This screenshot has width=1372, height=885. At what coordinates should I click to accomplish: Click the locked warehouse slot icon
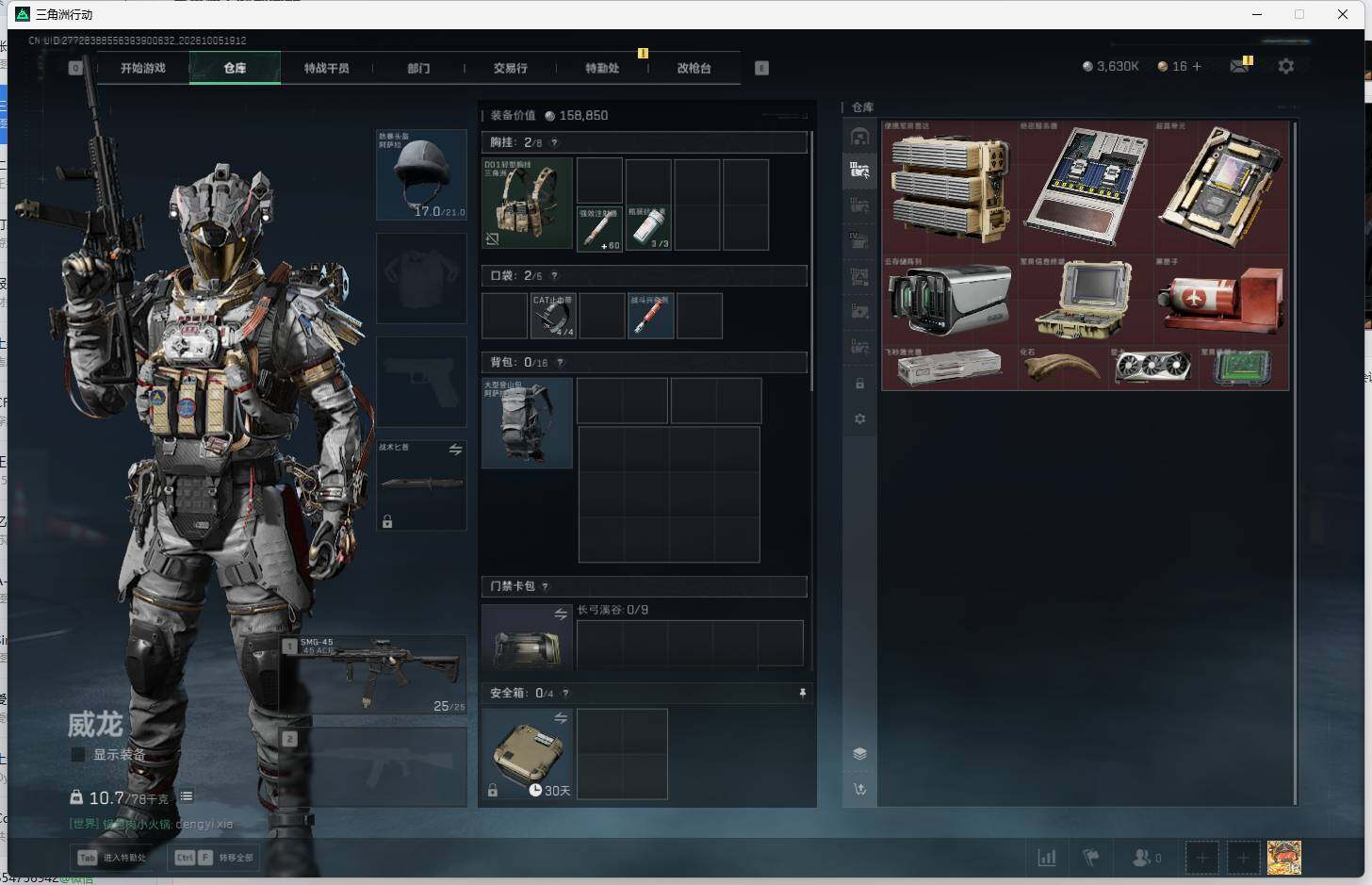pyautogui.click(x=859, y=384)
